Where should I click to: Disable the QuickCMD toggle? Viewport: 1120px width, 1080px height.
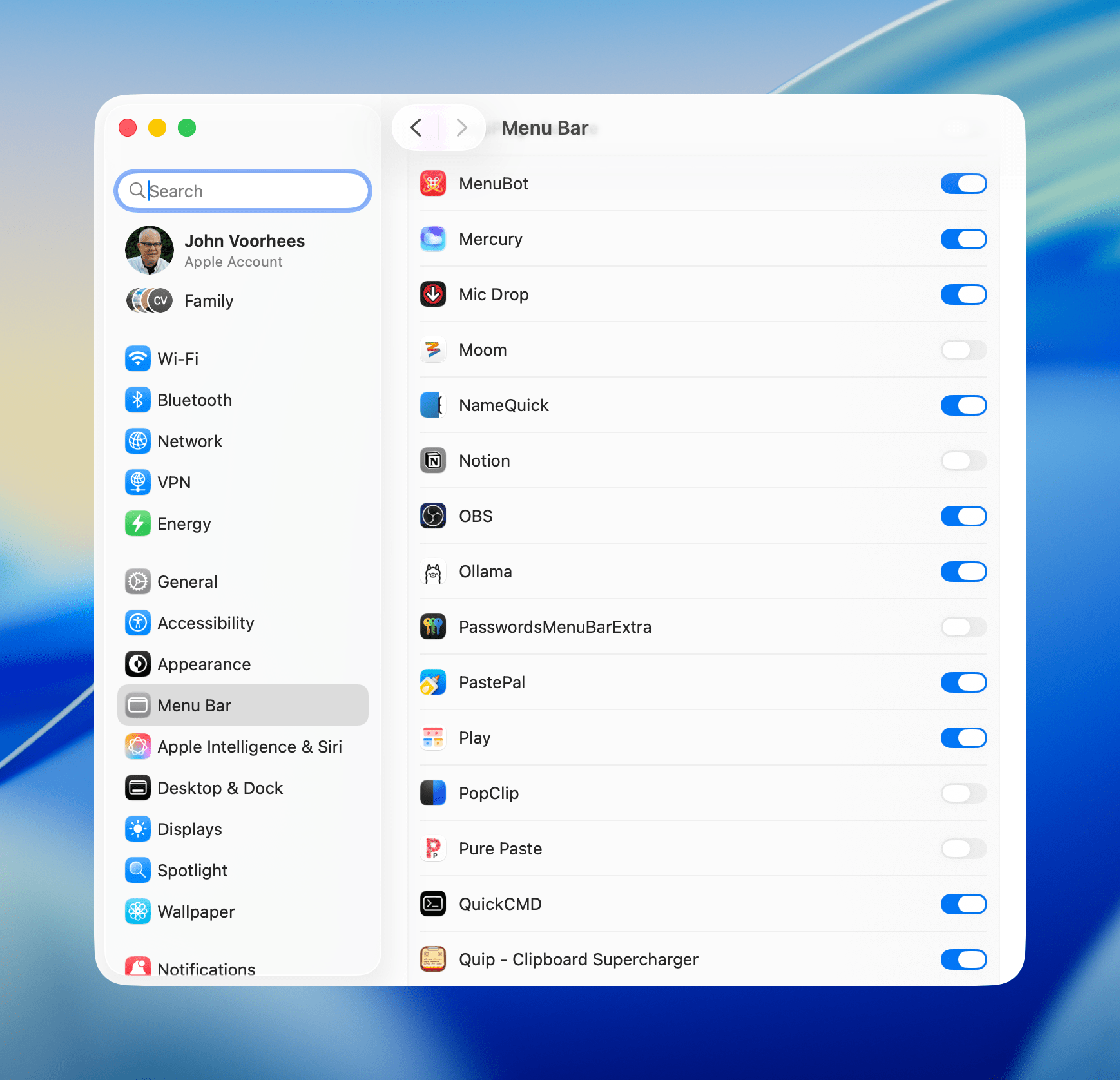(x=964, y=904)
